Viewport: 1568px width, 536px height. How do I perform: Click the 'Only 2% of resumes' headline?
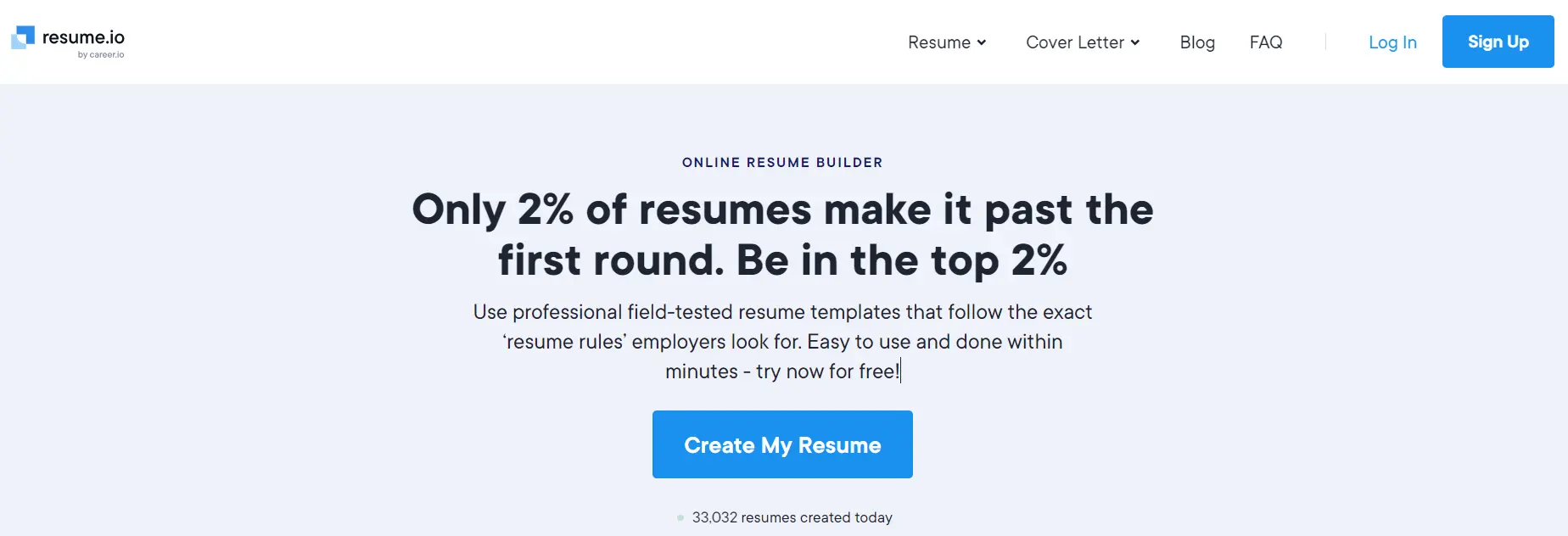point(782,209)
